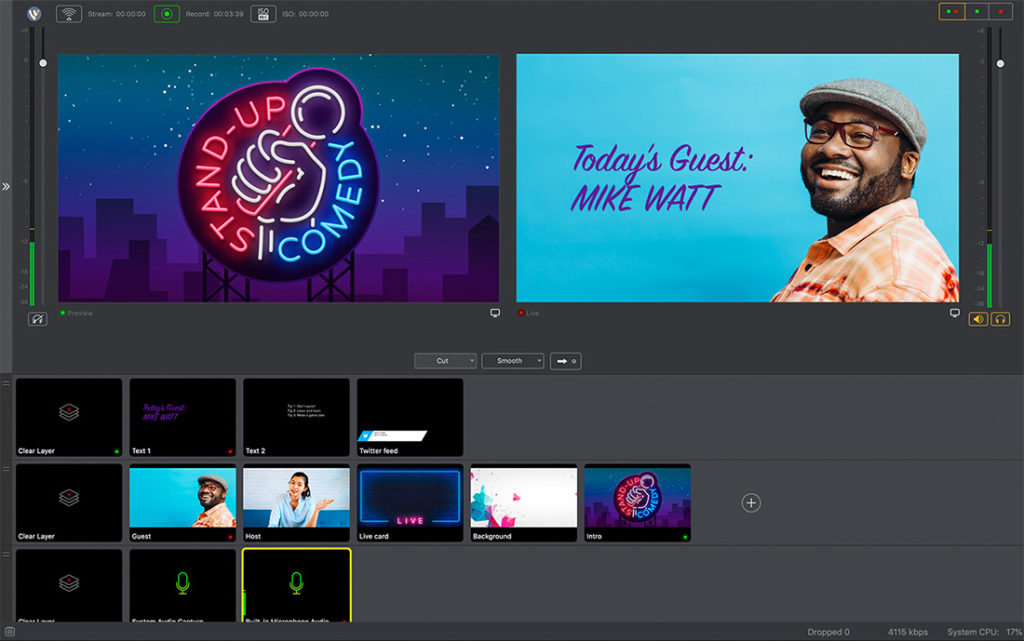Click the monitor icon under the Preview window
1024x641 pixels.
[x=495, y=312]
